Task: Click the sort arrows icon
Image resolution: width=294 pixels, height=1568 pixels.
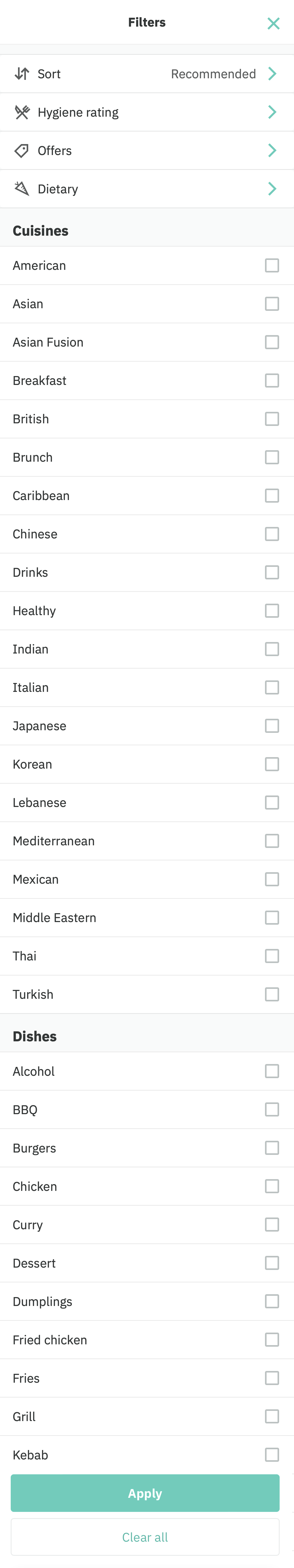Action: (21, 74)
